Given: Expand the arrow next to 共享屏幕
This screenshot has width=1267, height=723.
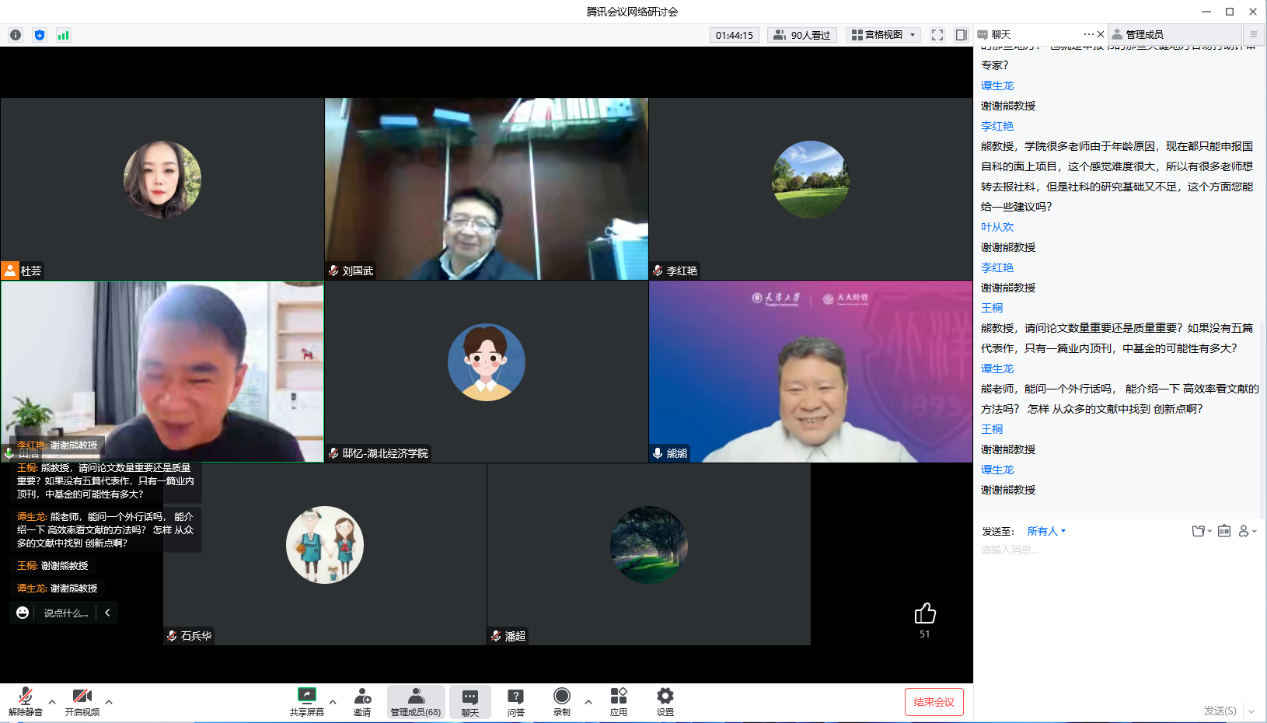Looking at the screenshot, I should 332,701.
